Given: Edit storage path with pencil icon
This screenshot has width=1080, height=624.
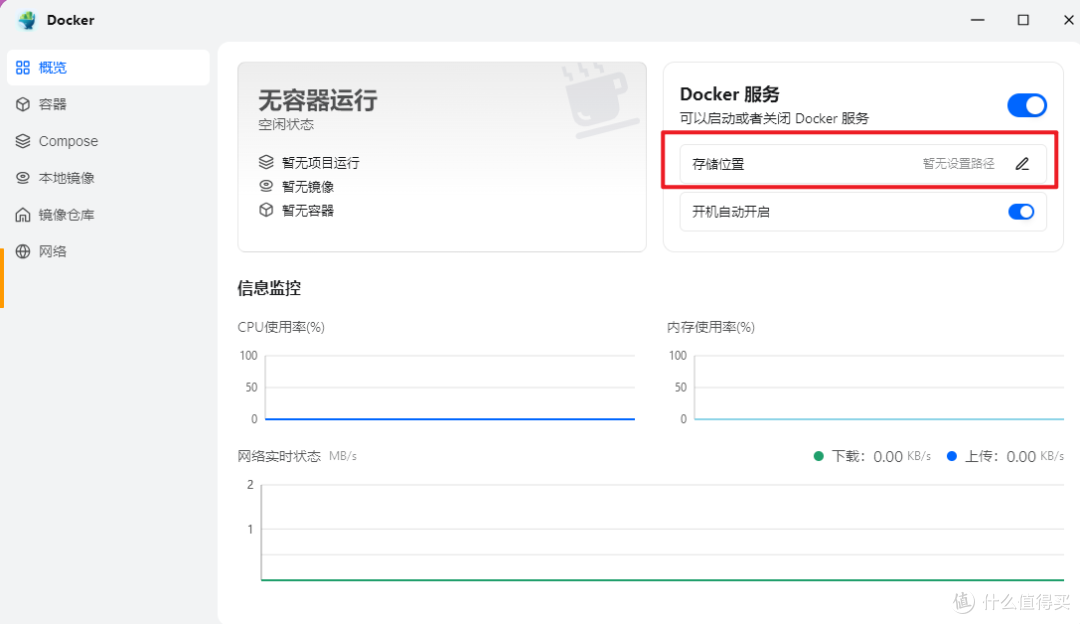Looking at the screenshot, I should coord(1022,164).
